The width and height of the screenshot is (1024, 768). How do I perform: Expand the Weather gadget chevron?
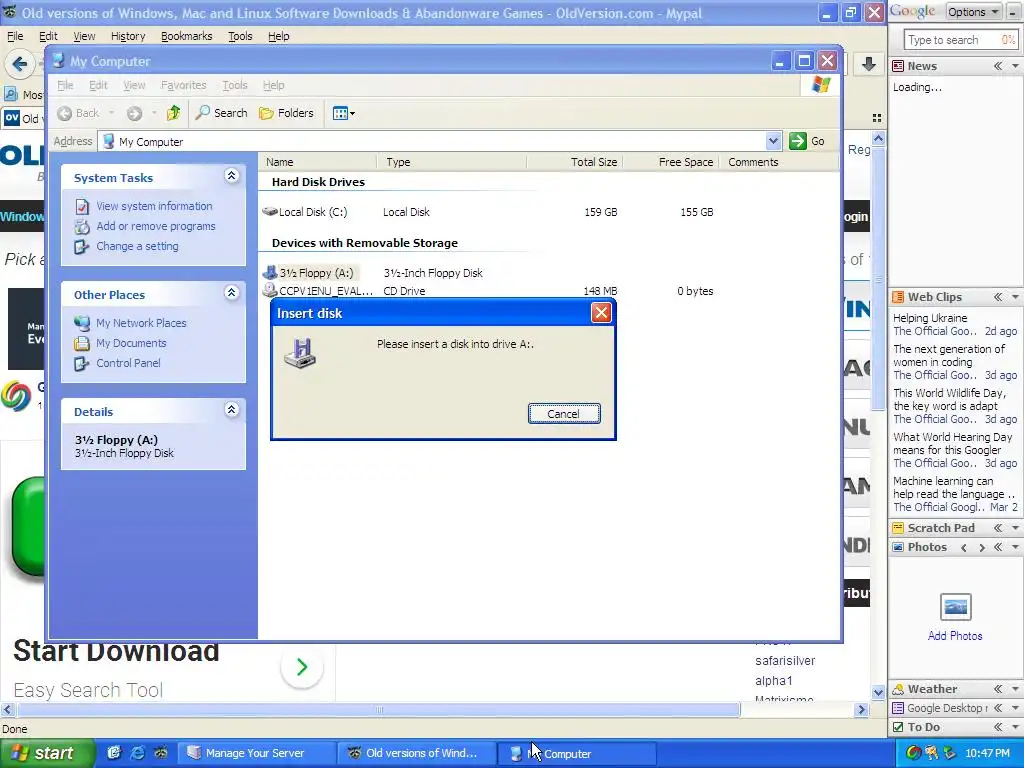[x=998, y=689]
